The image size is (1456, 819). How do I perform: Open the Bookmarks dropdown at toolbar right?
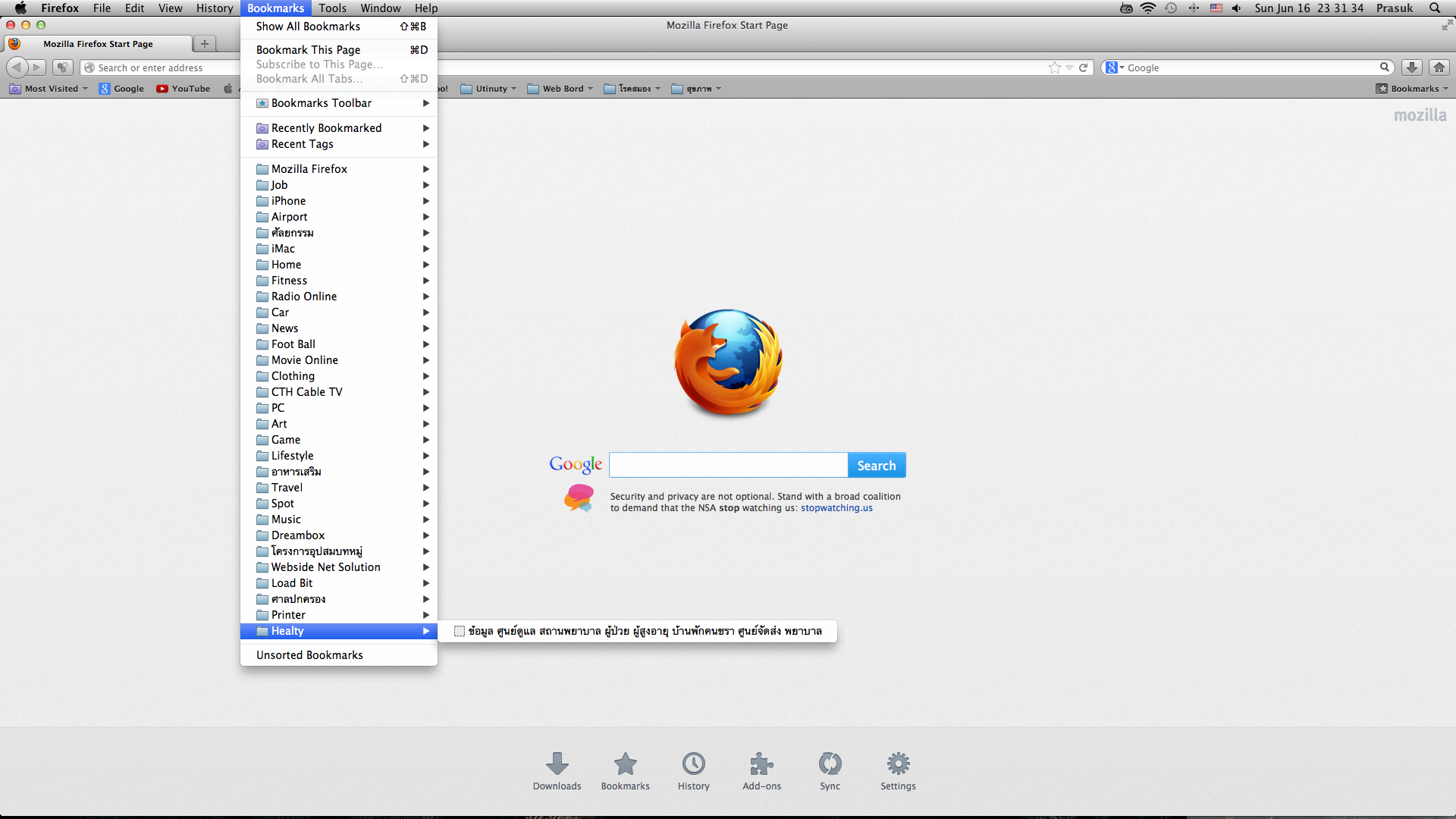1412,89
